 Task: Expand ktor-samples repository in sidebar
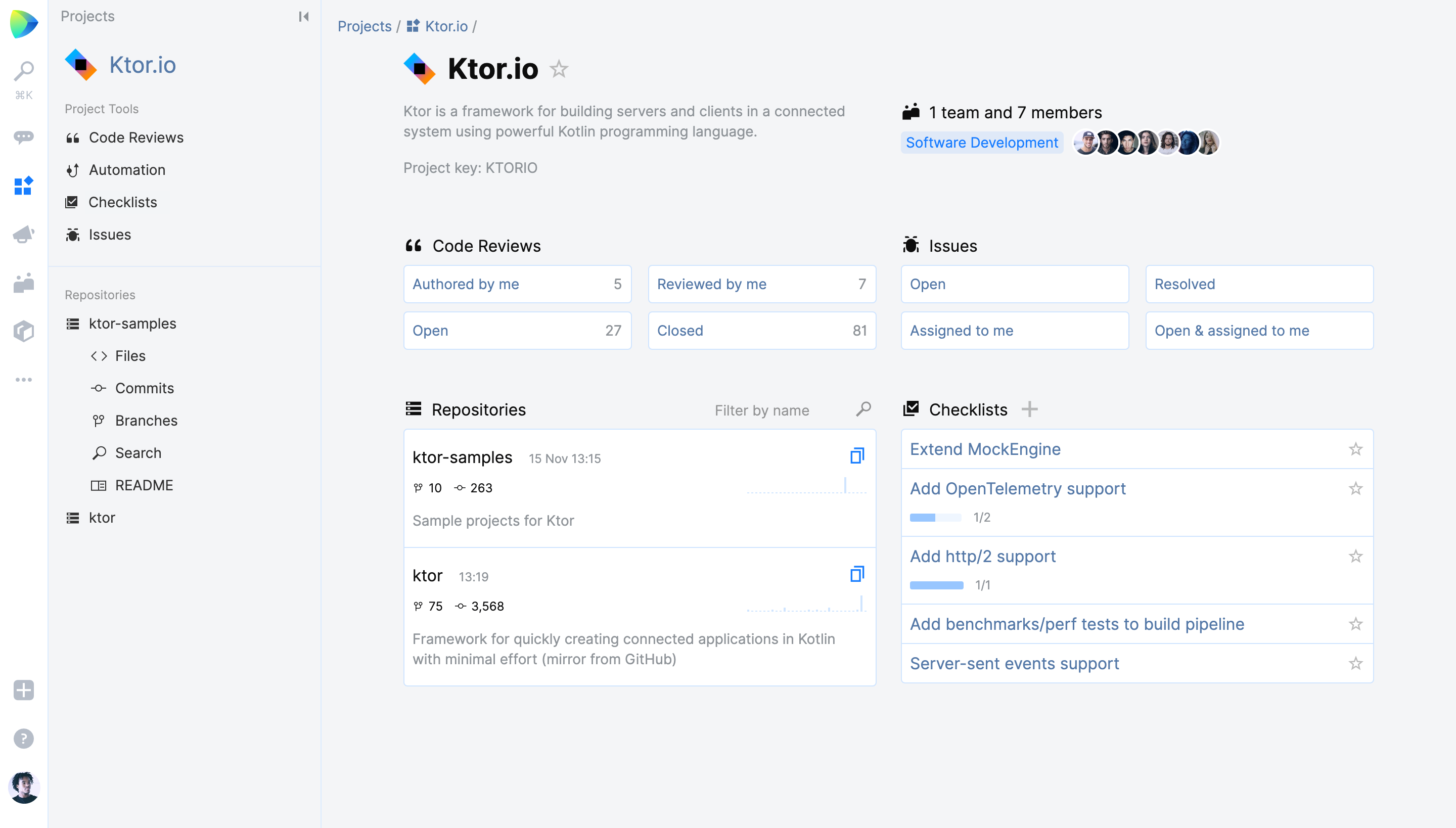click(133, 323)
